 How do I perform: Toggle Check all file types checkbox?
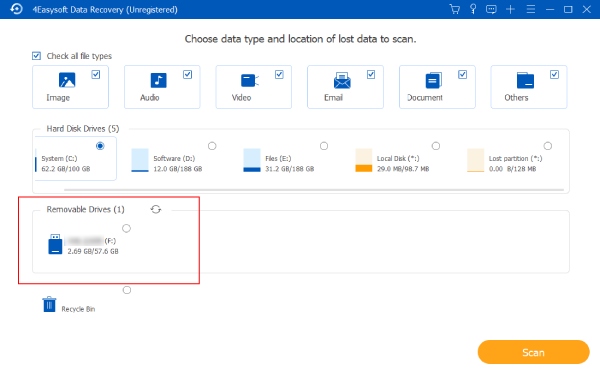(36, 56)
